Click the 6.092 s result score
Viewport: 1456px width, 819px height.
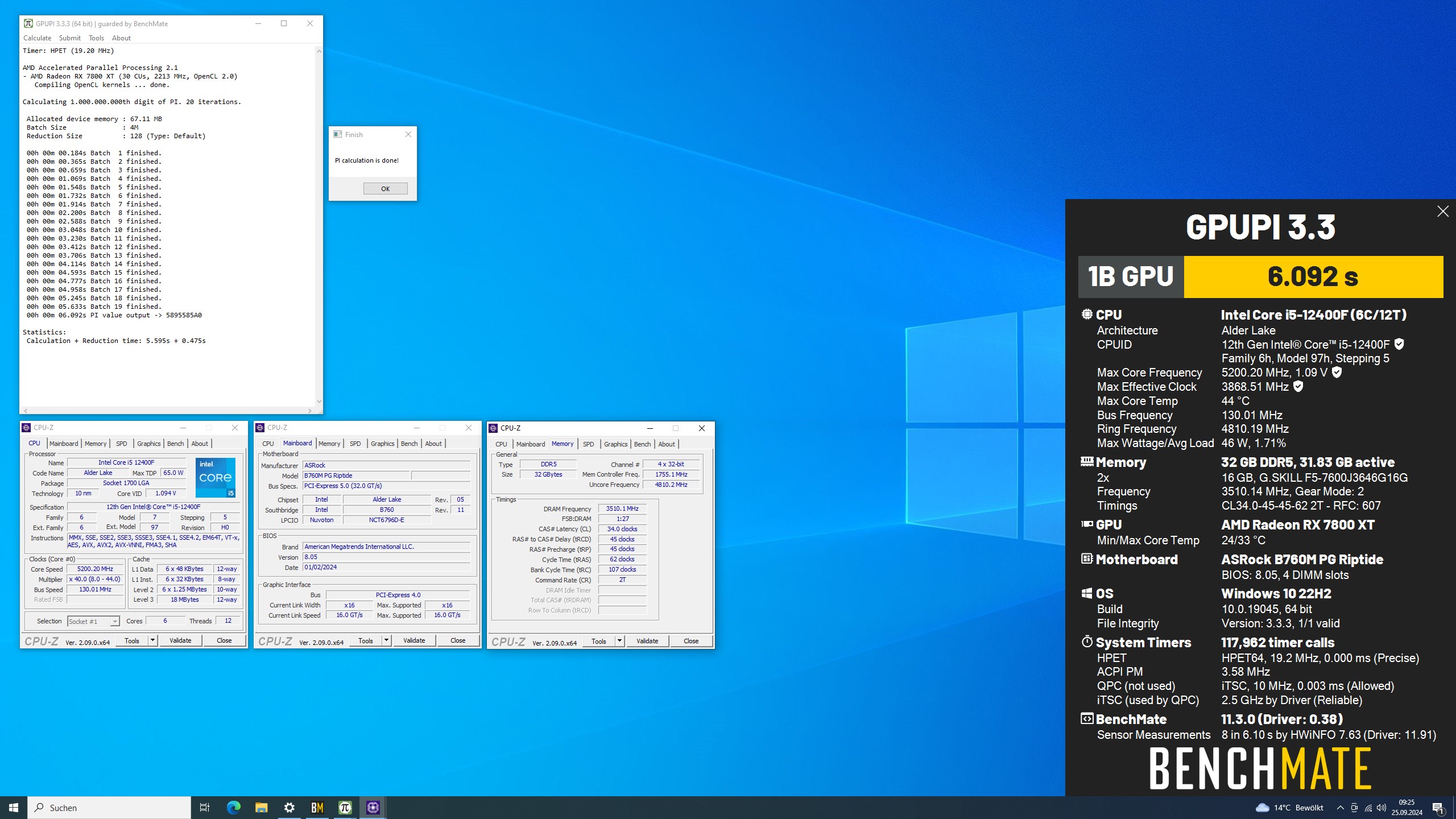pyautogui.click(x=1313, y=277)
